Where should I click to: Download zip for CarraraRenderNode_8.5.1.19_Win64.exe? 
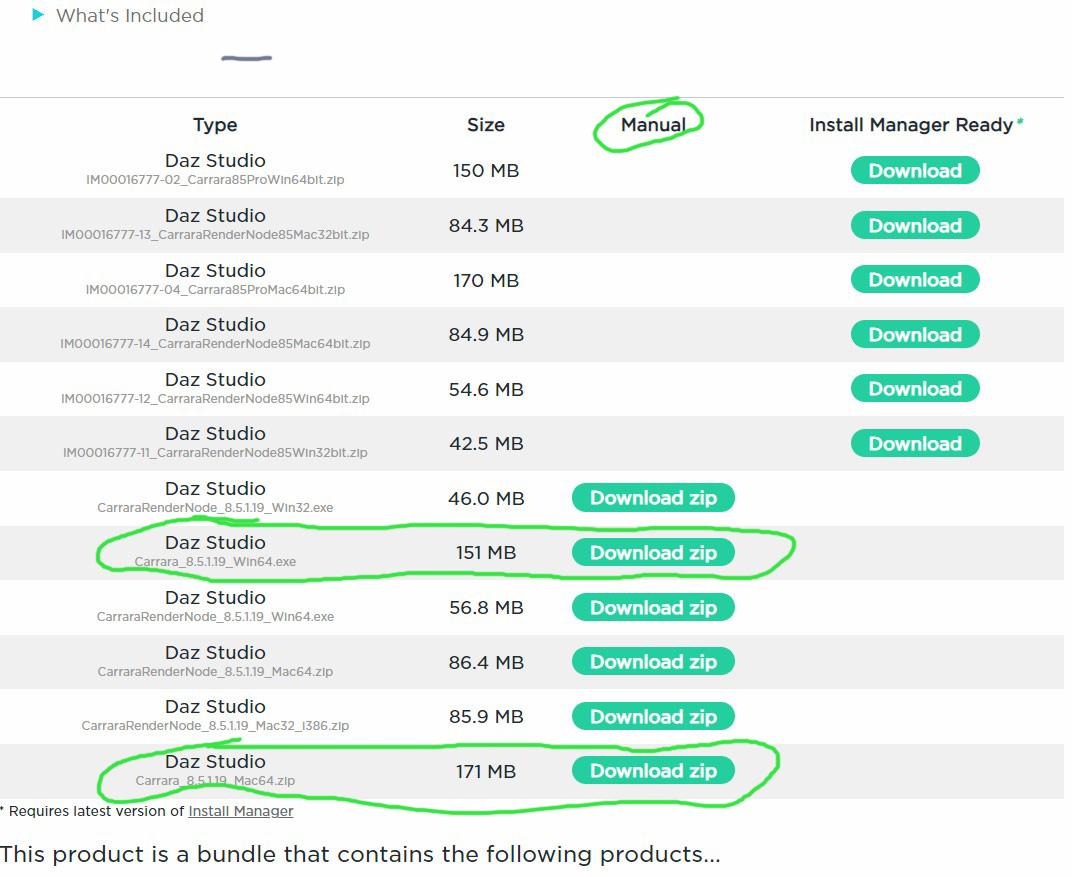pos(653,608)
